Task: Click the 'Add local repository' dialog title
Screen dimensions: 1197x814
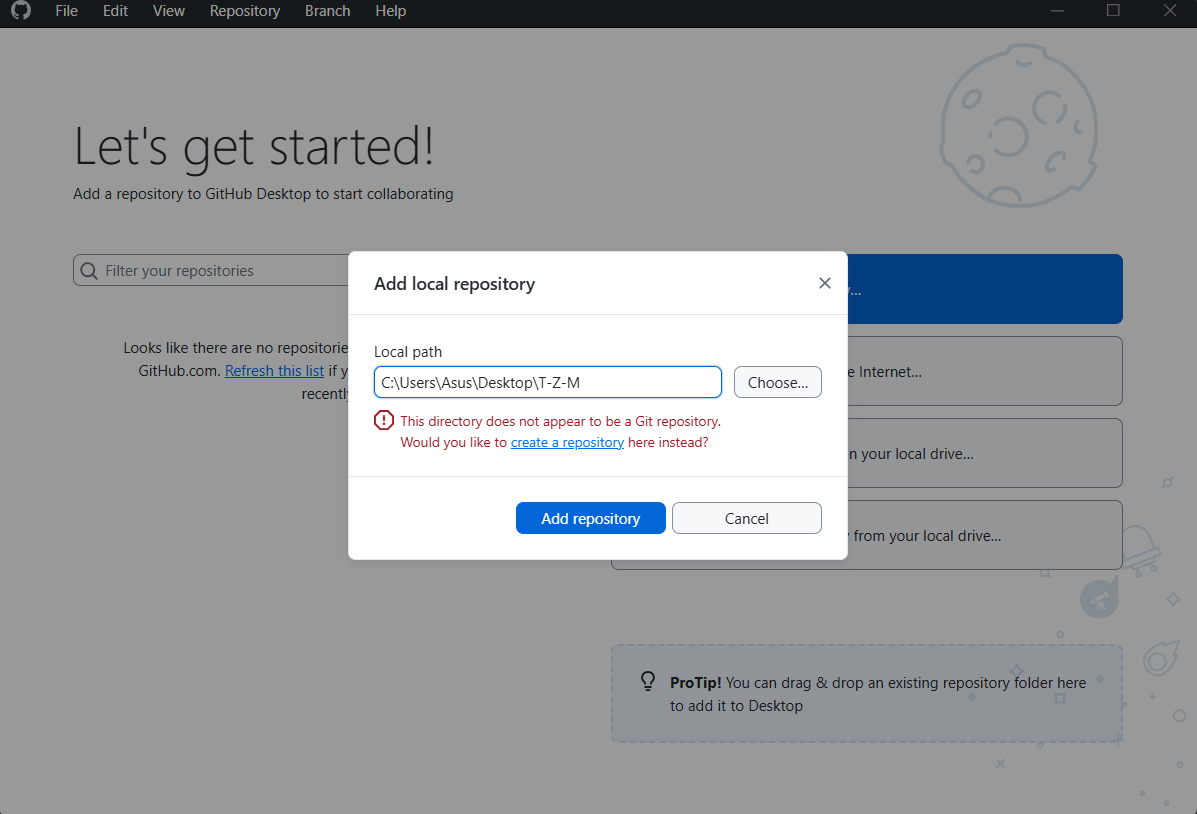Action: click(454, 284)
